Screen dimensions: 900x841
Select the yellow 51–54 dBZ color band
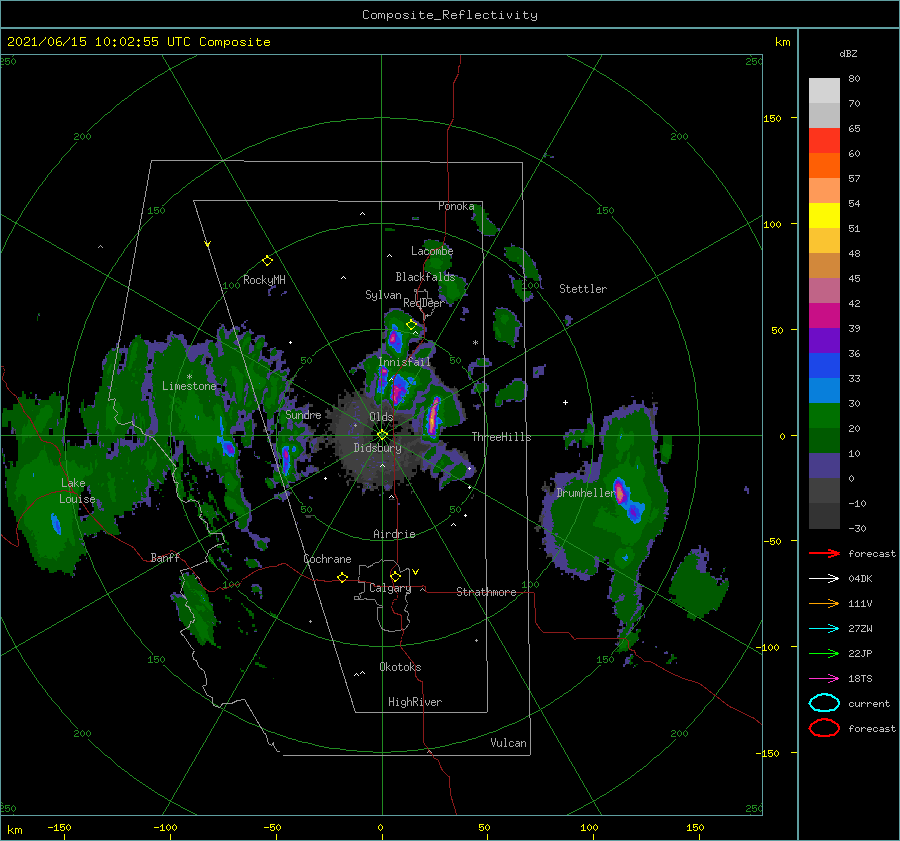824,216
